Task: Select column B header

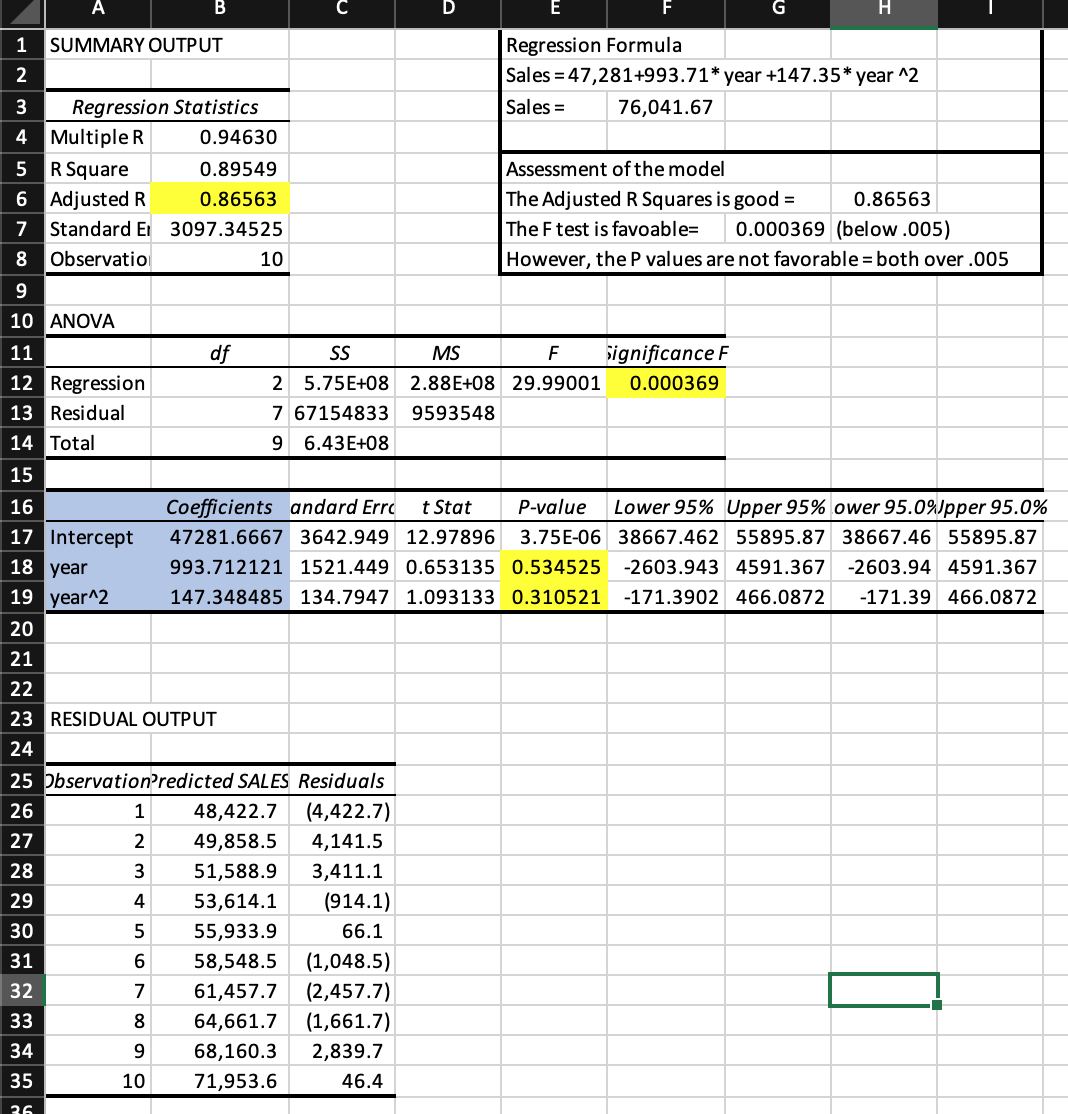Action: (x=219, y=14)
